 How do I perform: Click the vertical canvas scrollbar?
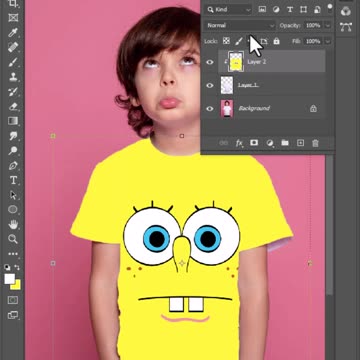[x=329, y=225]
